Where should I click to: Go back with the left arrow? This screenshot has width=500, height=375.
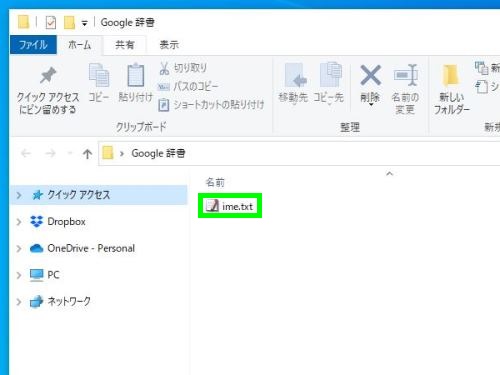(26, 153)
